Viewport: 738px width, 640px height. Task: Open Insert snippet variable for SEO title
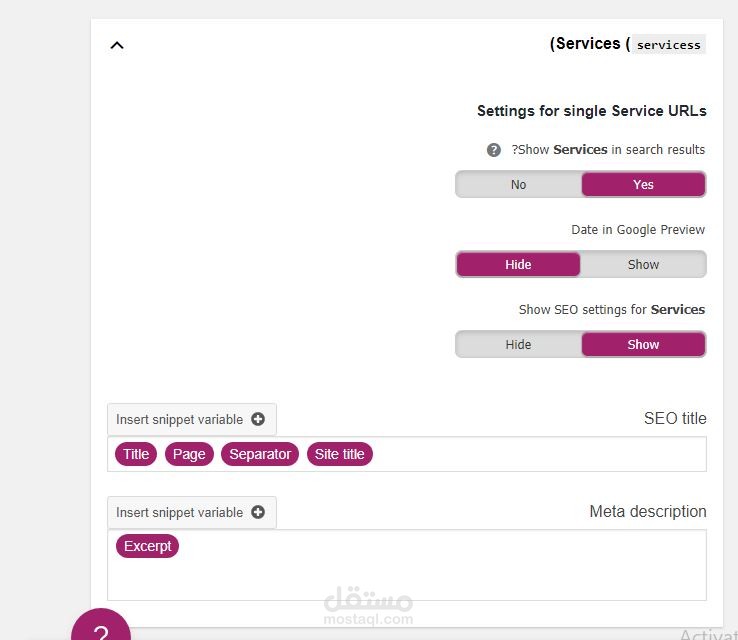[180, 420]
